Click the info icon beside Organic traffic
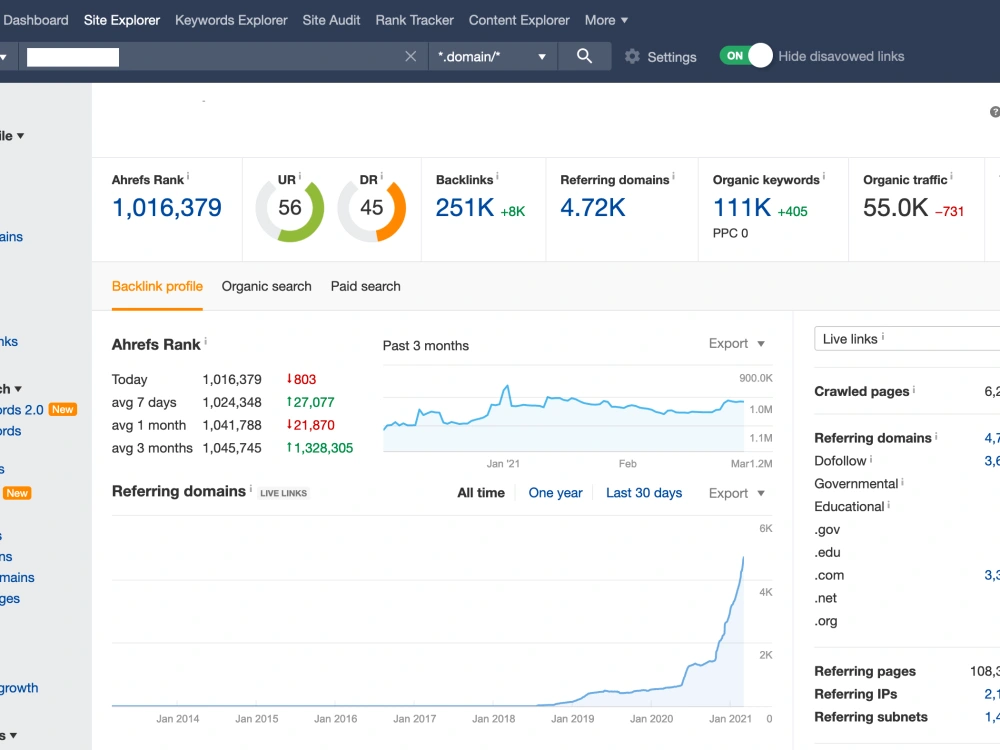 click(951, 177)
